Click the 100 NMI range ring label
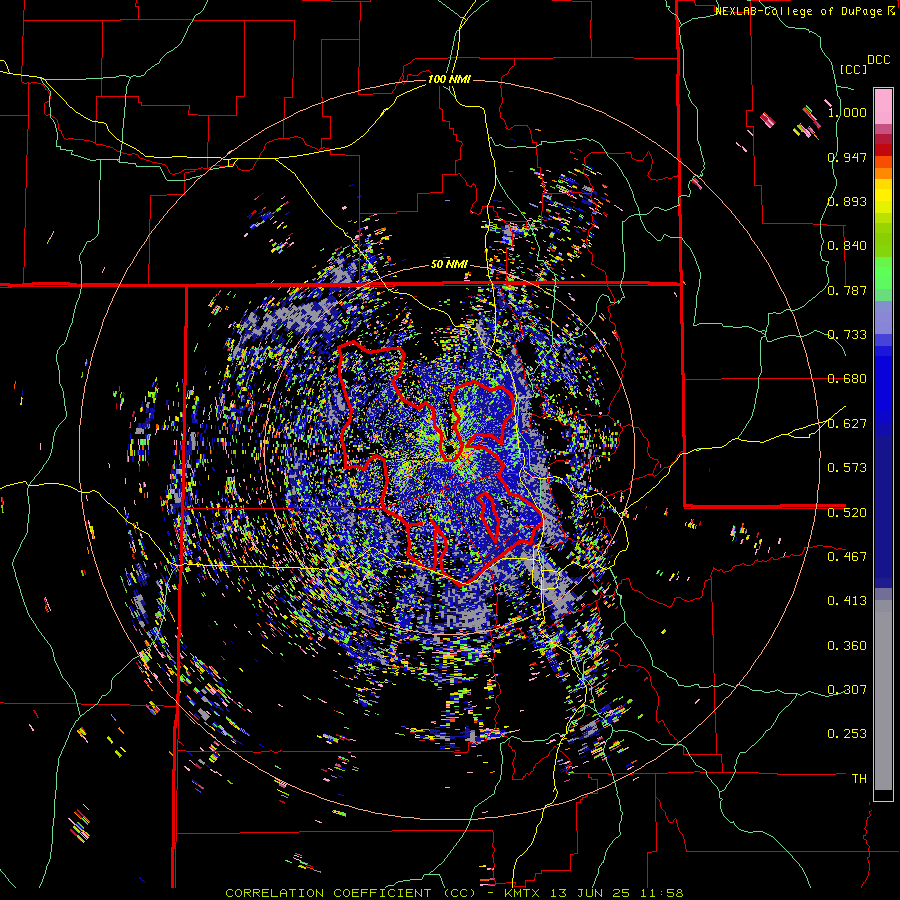 [x=449, y=79]
